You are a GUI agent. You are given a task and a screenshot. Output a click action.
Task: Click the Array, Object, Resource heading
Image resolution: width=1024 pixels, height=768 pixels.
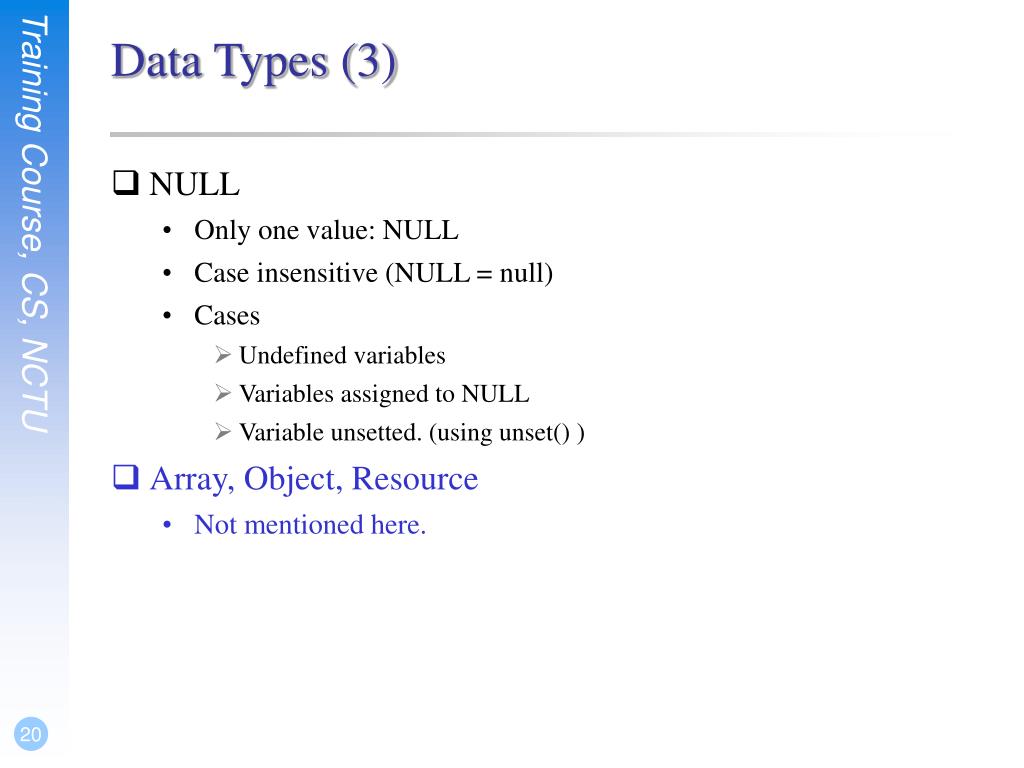(x=314, y=479)
